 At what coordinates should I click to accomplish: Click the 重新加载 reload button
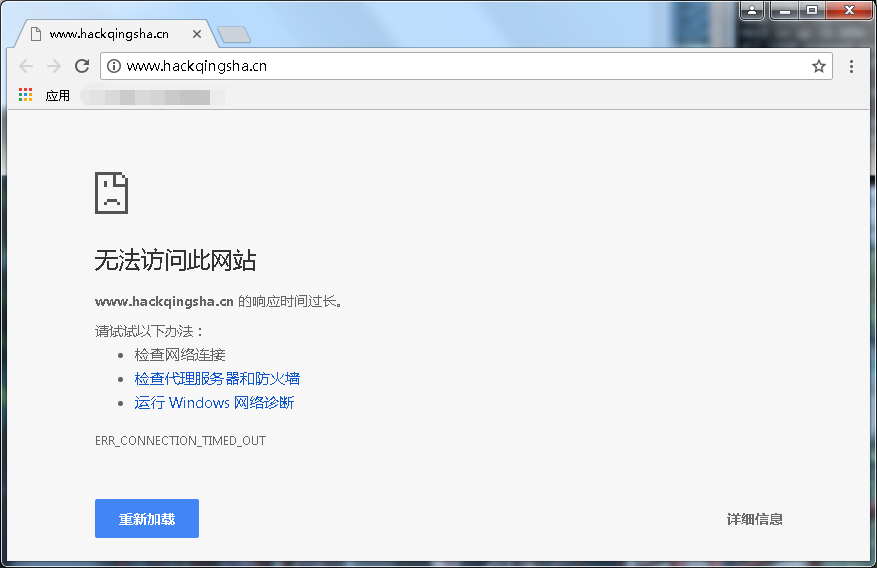147,518
